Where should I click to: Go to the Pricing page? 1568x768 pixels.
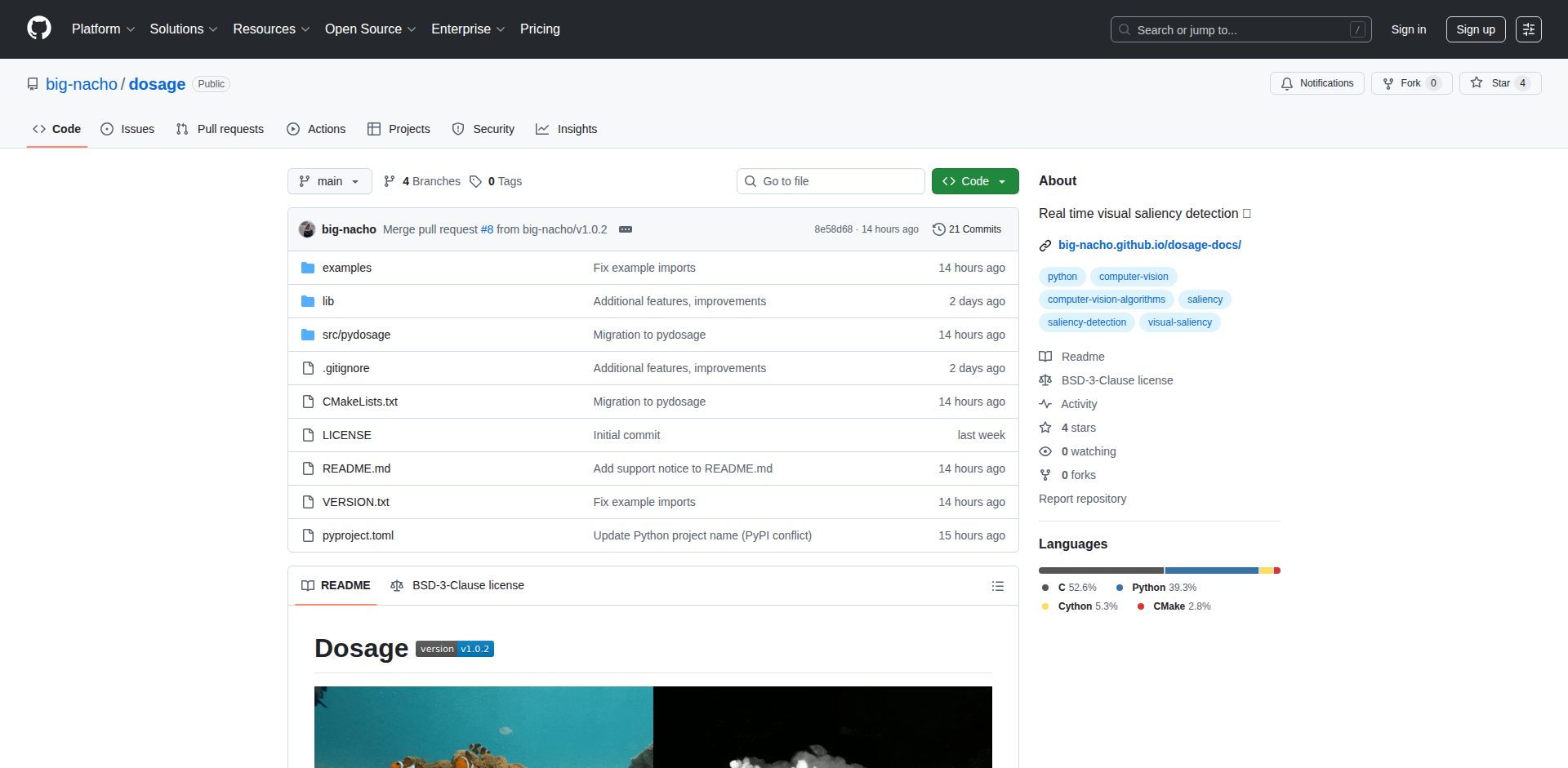(x=540, y=29)
